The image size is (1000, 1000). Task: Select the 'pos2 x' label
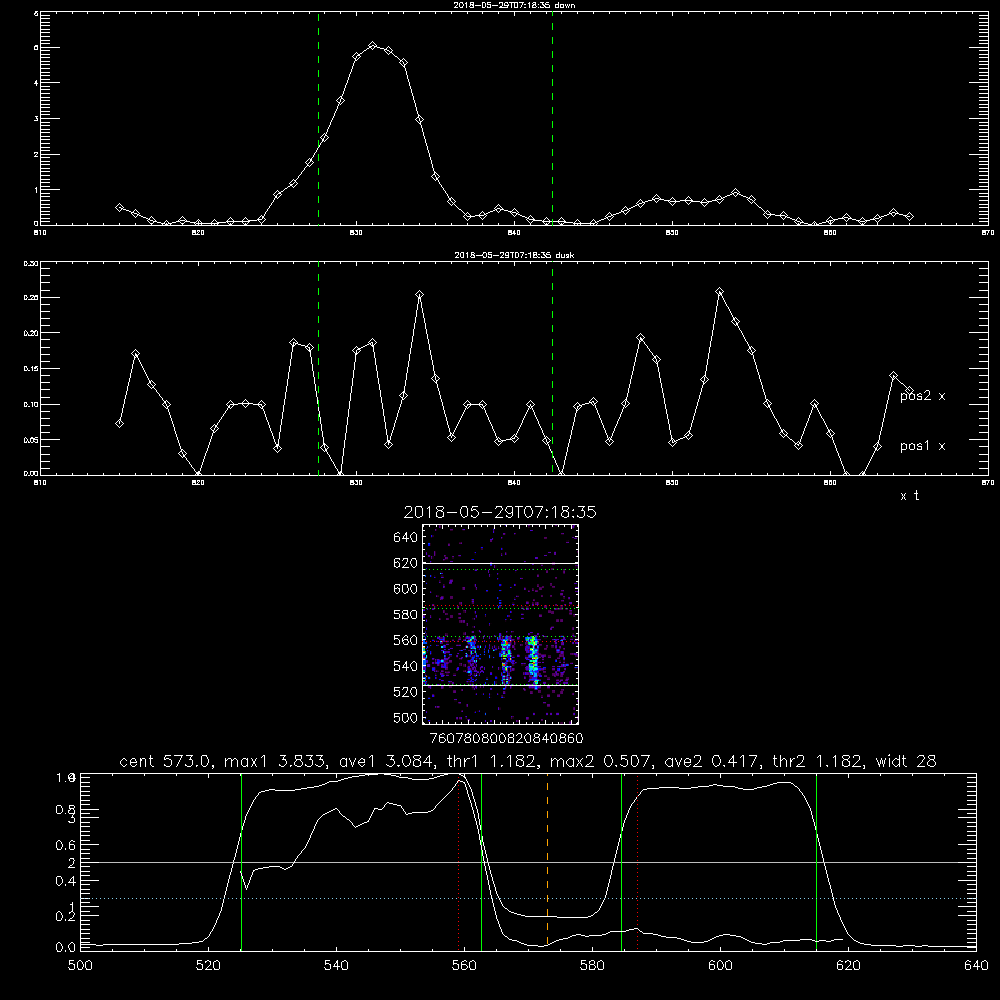(x=922, y=396)
